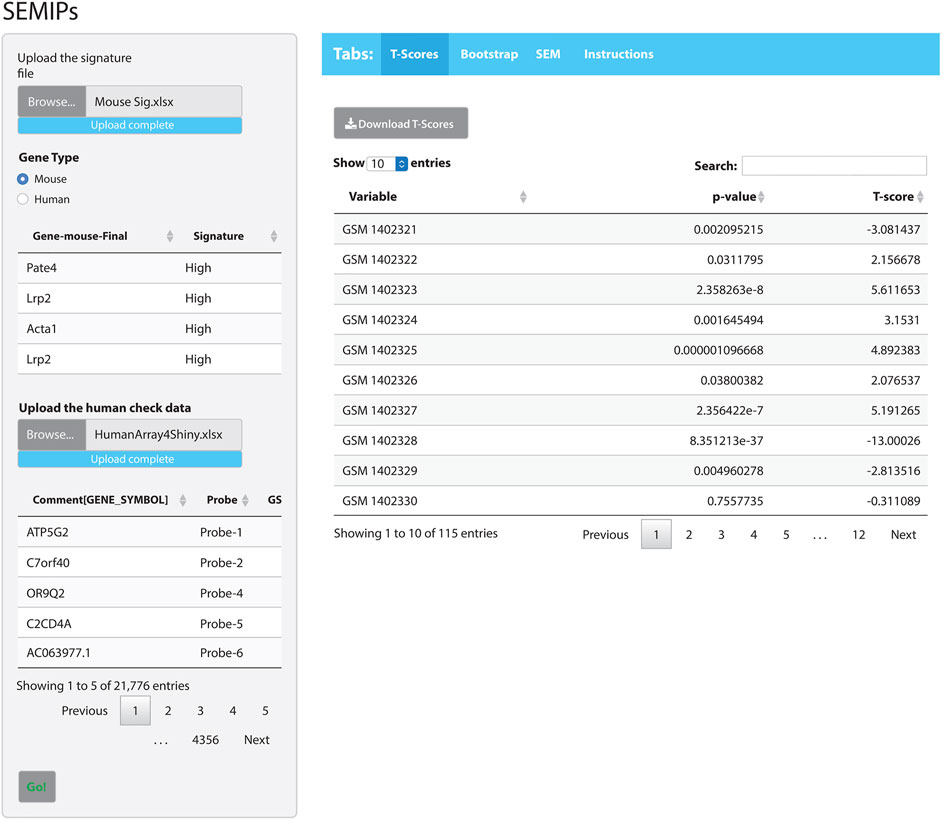Viewport: 941px width, 820px height.
Task: Select the GSM 1402323 row
Action: tap(630, 290)
